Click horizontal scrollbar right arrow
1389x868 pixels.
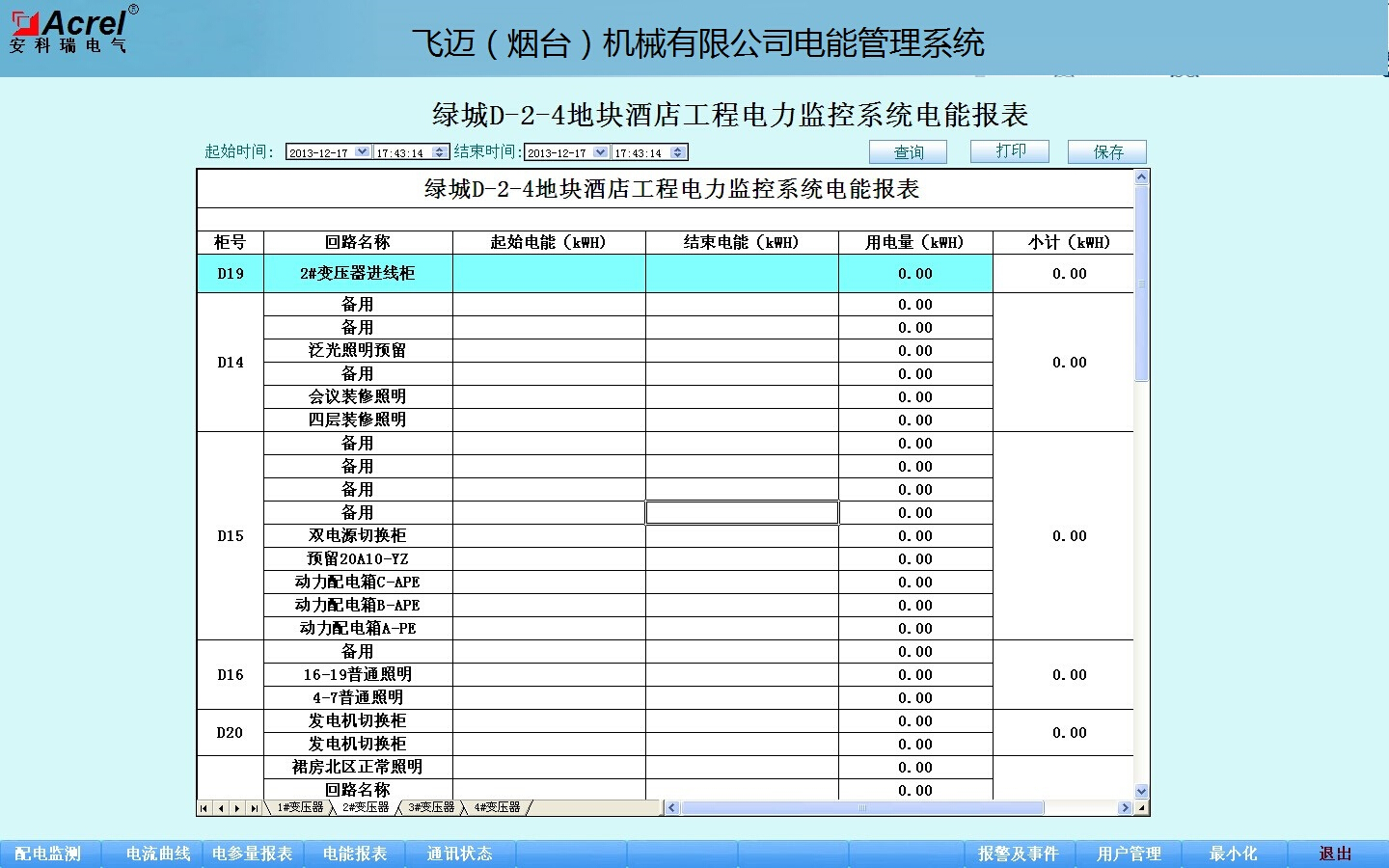click(x=1125, y=808)
